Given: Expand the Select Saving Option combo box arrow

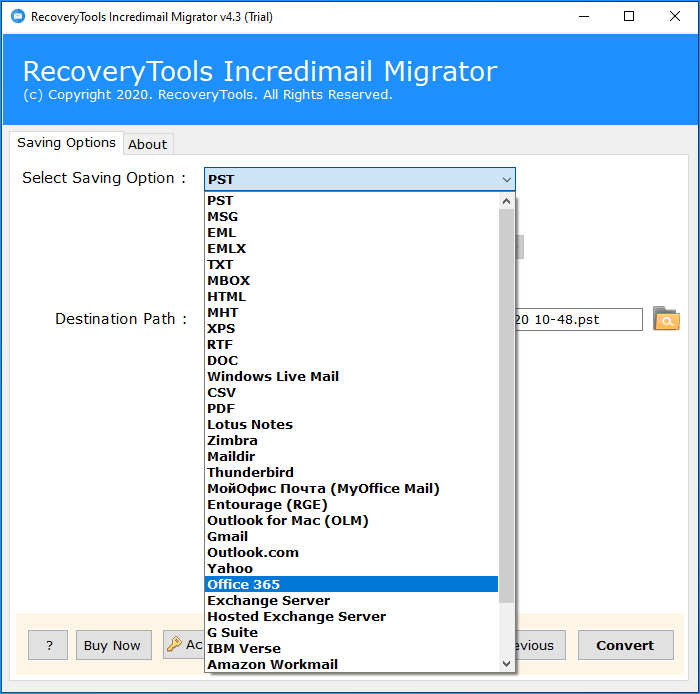Looking at the screenshot, I should (x=506, y=179).
